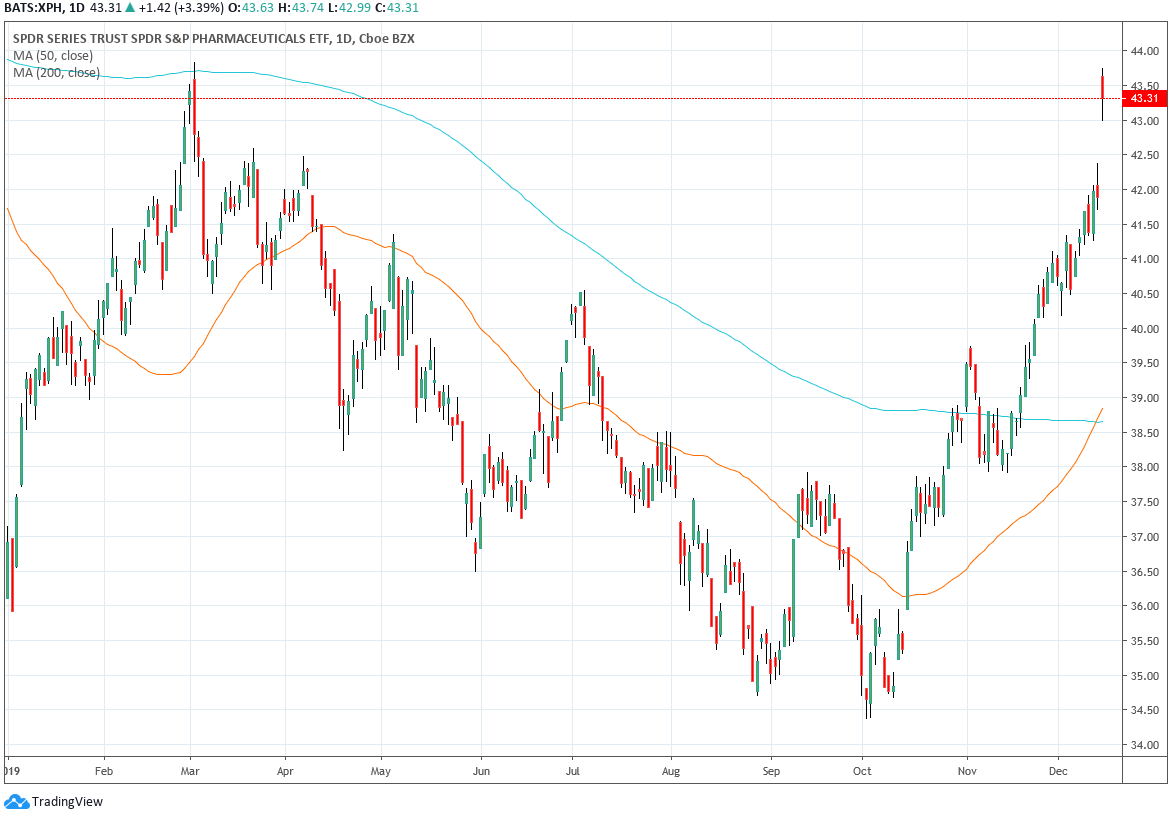Click the 44.00 price axis label
This screenshot has height=817, width=1173.
tap(1145, 52)
